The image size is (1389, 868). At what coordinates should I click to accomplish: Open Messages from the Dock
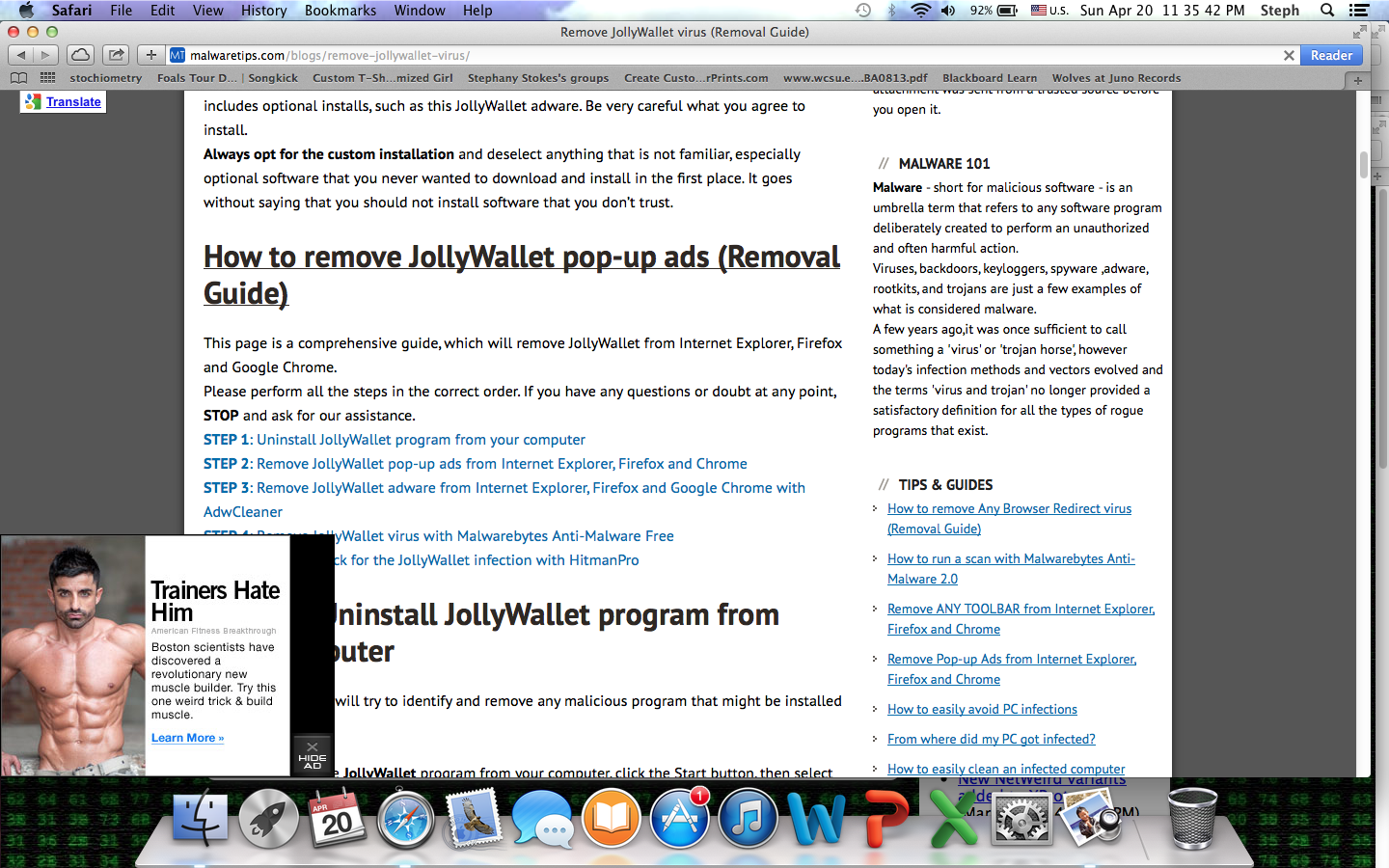(542, 819)
